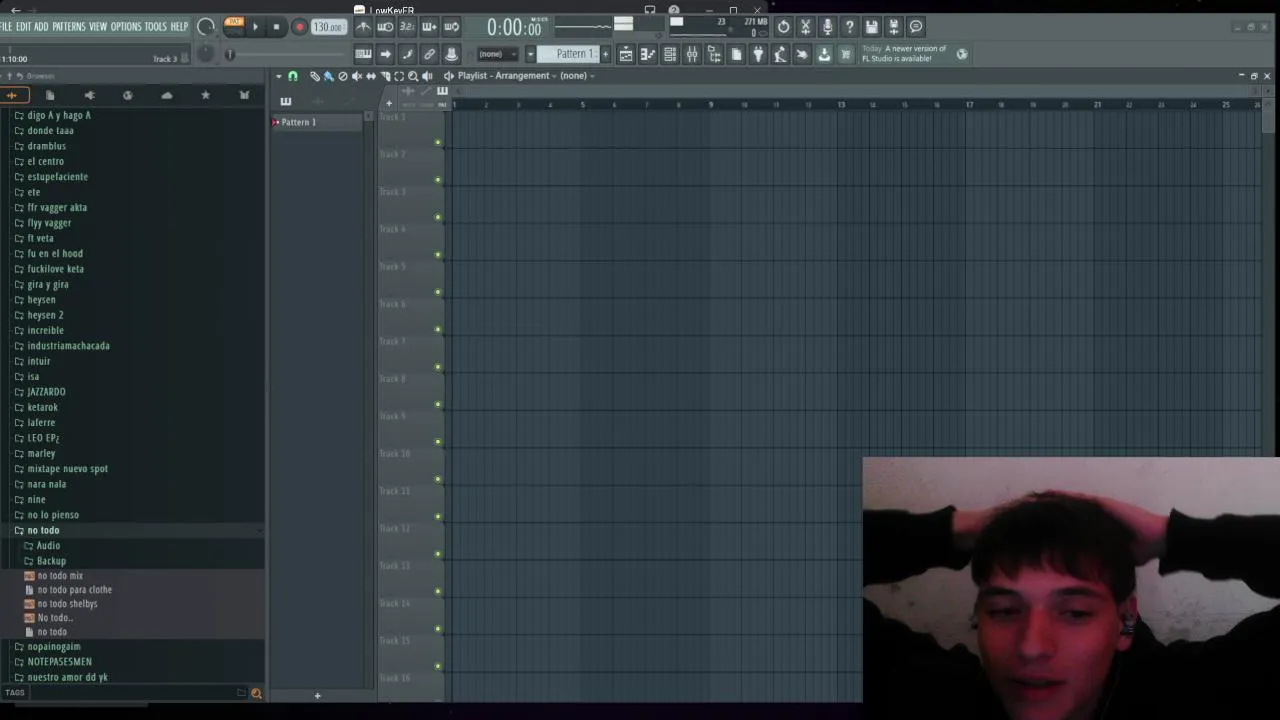Screen dimensions: 1280x720
Task: Open the plugin picker plug icon
Action: (758, 54)
